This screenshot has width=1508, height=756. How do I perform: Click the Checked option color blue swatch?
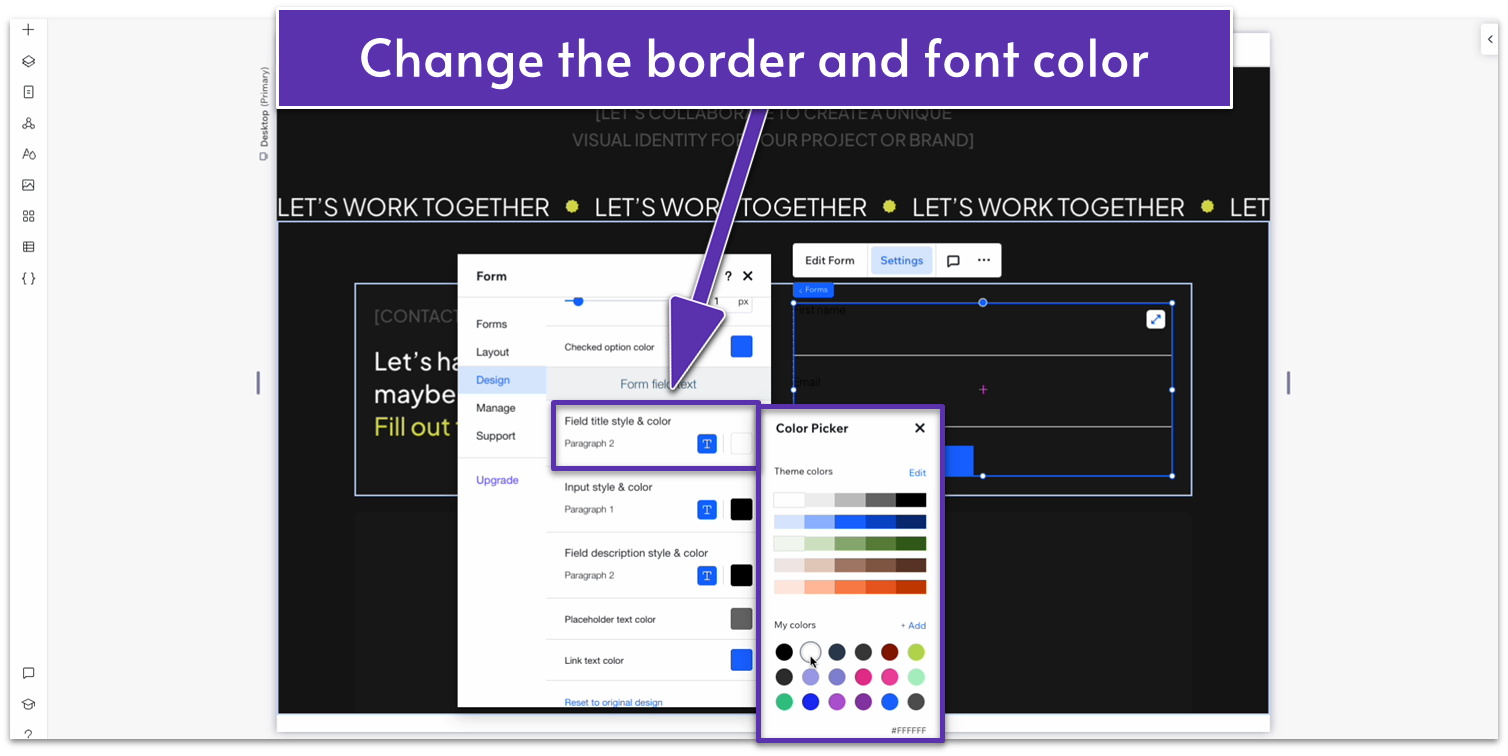click(741, 347)
